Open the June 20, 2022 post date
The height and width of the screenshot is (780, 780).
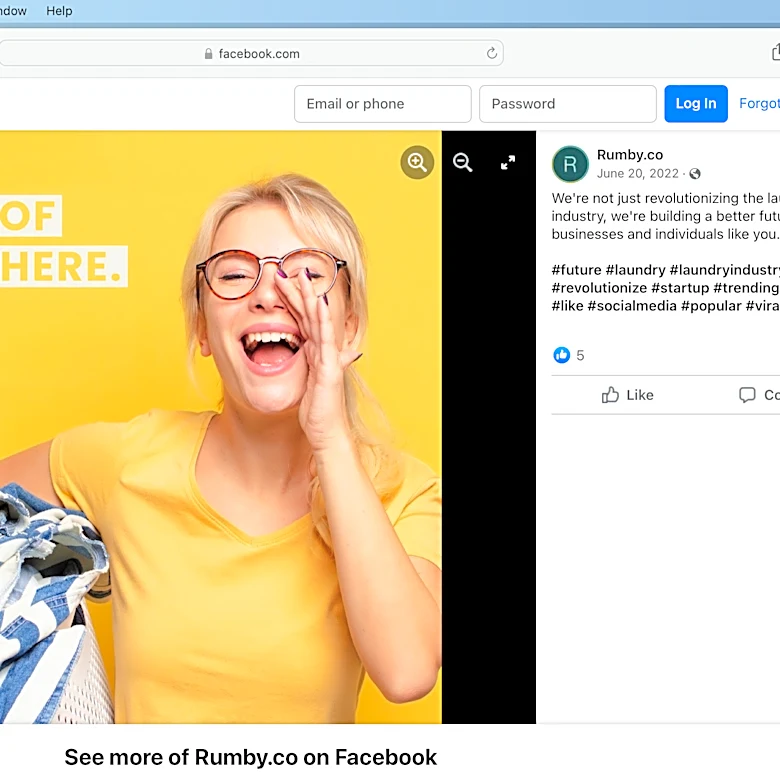(x=638, y=174)
